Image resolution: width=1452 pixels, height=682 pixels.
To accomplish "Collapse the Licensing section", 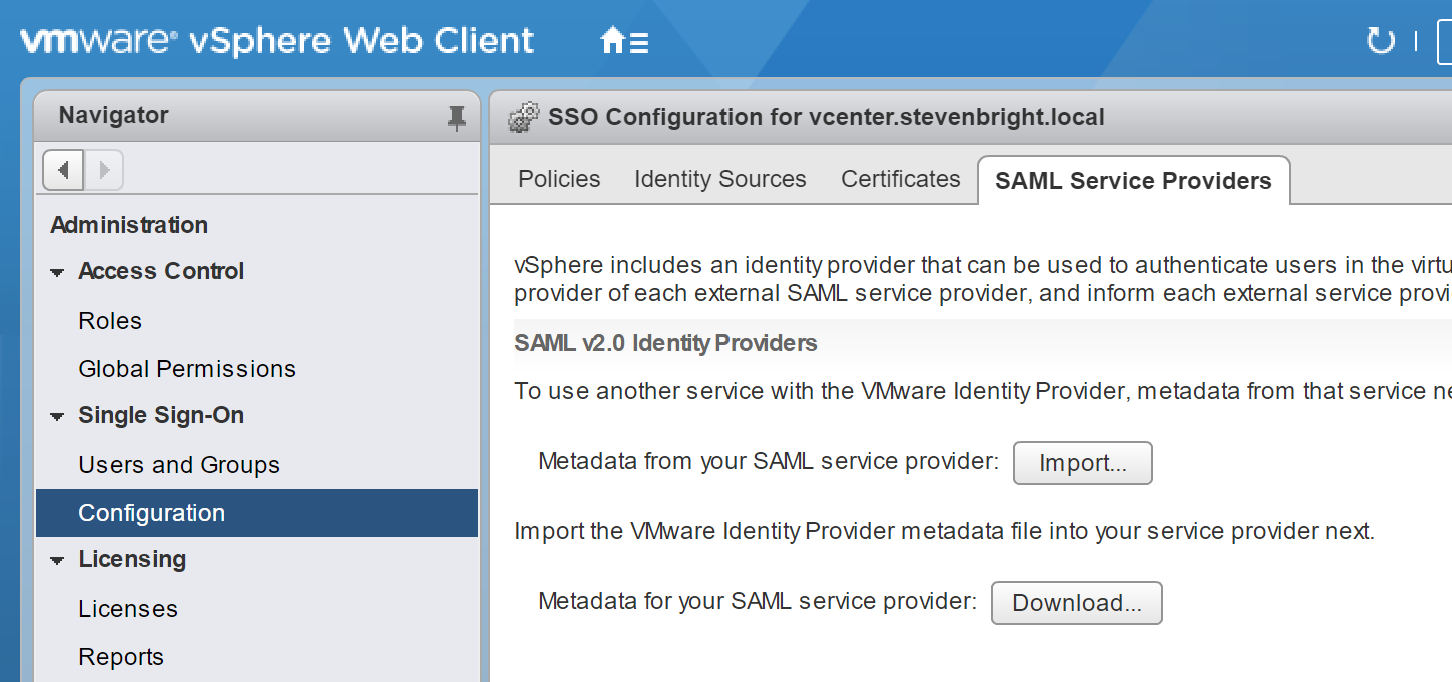I will pyautogui.click(x=57, y=561).
